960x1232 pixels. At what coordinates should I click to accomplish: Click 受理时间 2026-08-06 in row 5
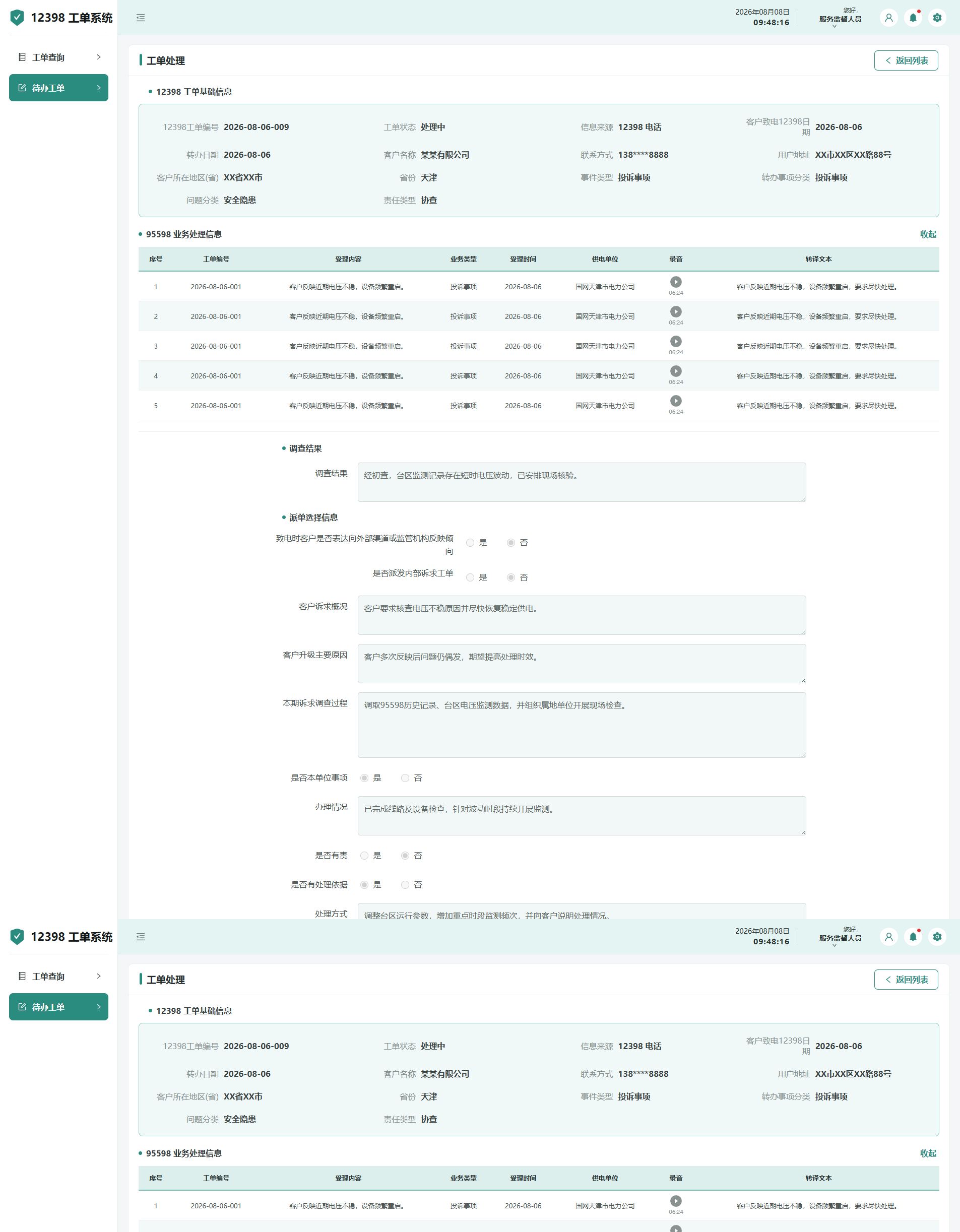tap(523, 406)
